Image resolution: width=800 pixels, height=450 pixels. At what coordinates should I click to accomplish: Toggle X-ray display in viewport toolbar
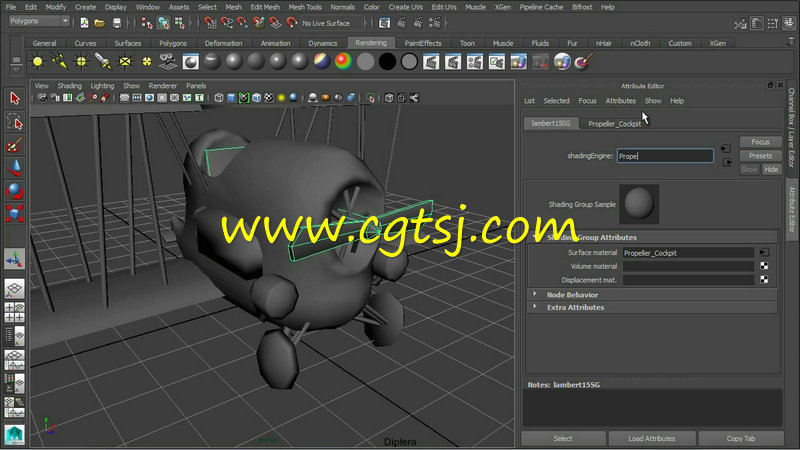tap(389, 98)
